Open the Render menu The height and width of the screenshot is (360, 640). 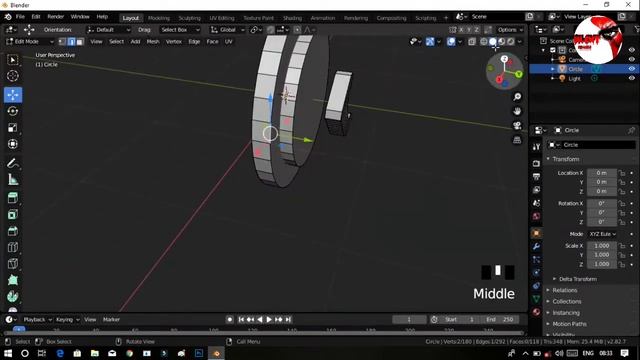(x=56, y=17)
